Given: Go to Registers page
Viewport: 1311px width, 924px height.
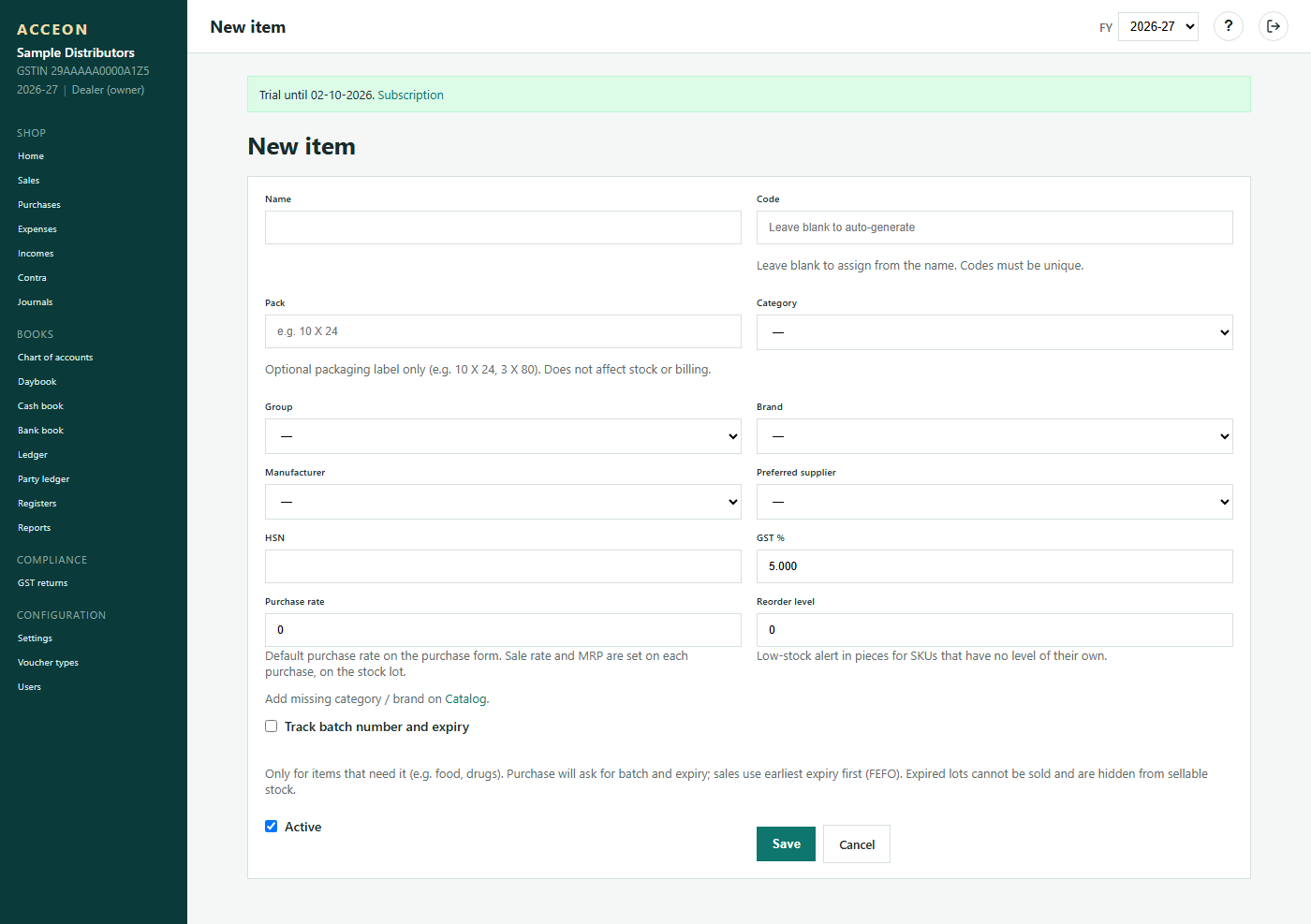Looking at the screenshot, I should click(x=37, y=504).
